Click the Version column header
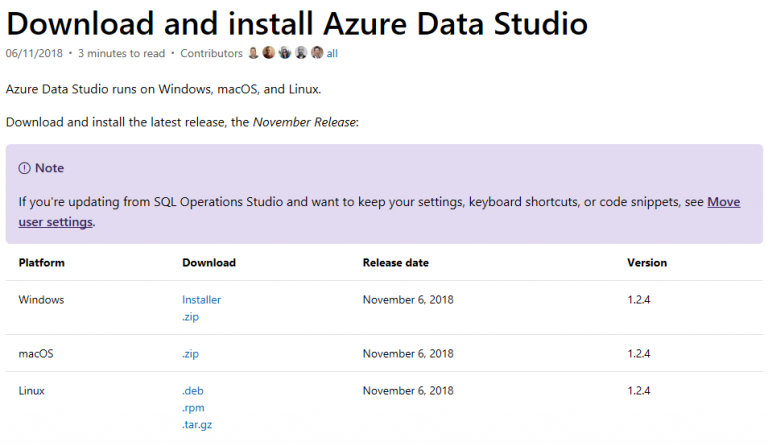Viewport: 768px width, 446px height. 646,263
